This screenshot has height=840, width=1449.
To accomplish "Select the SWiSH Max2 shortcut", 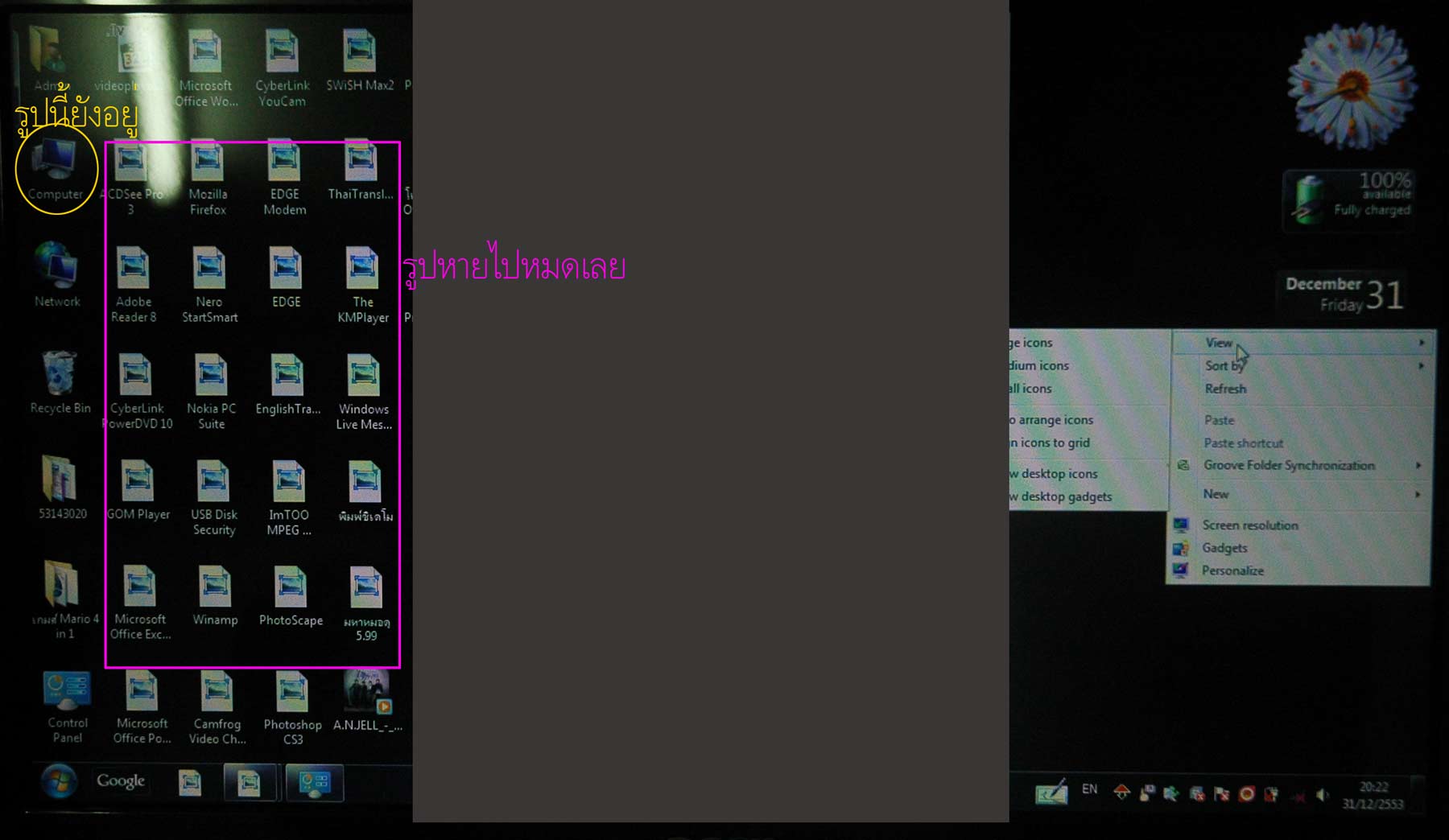I will coord(359,60).
